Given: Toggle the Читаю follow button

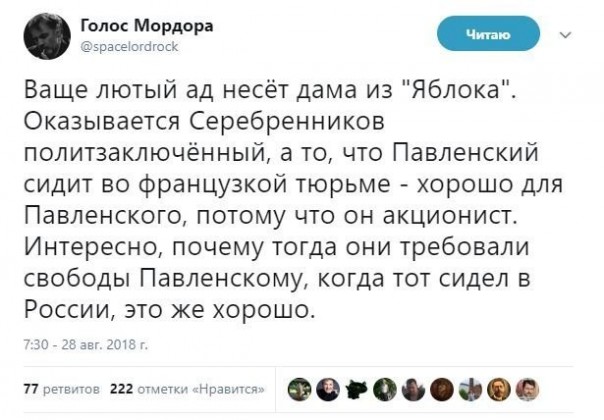Looking at the screenshot, I should [489, 37].
